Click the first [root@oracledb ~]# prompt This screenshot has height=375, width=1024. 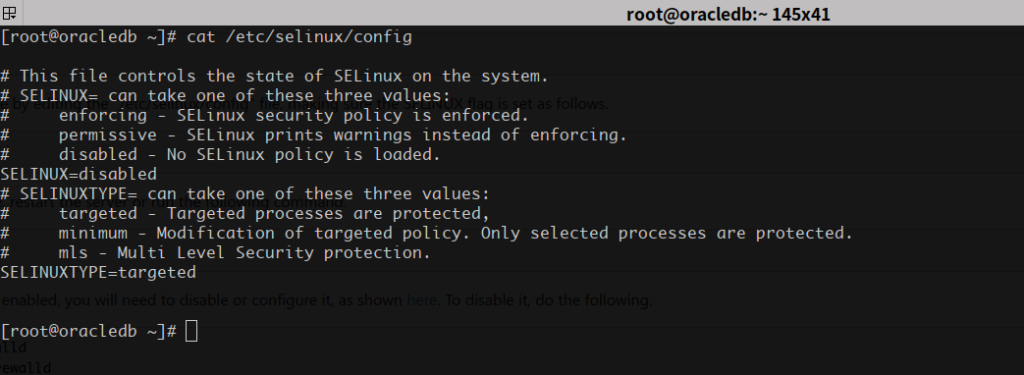[x=89, y=37]
